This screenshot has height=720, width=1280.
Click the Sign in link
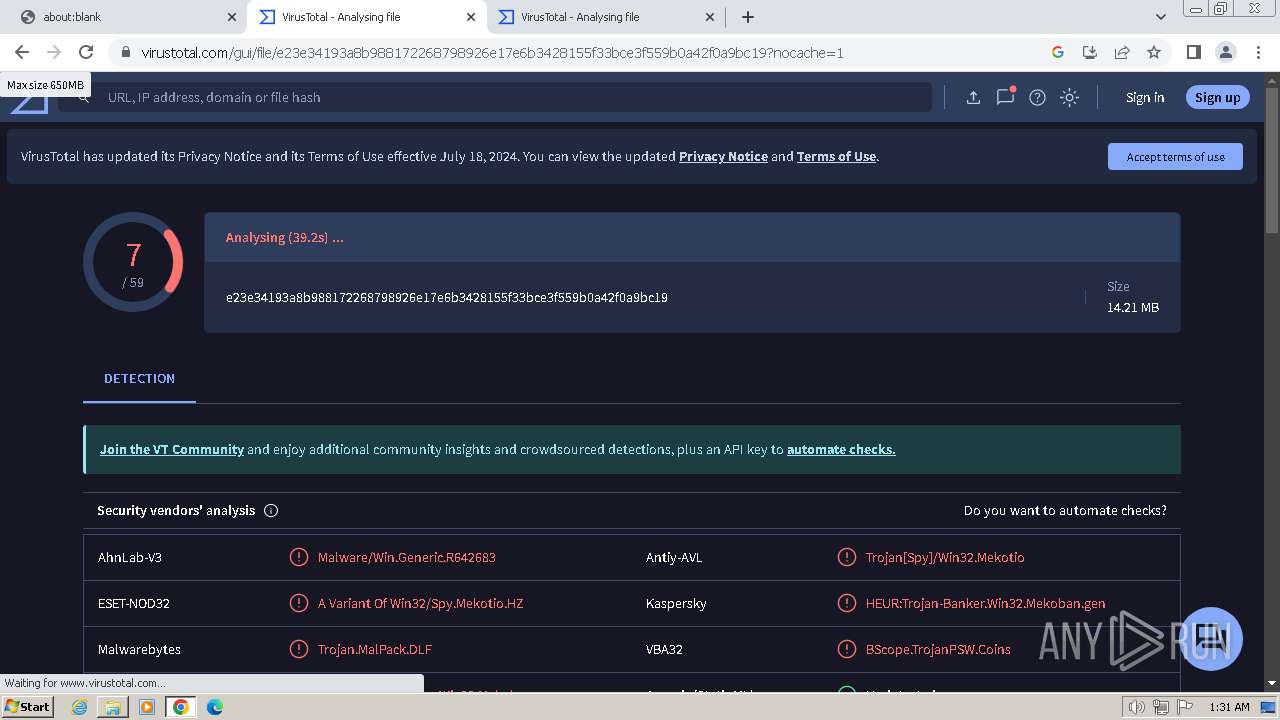pos(1145,97)
